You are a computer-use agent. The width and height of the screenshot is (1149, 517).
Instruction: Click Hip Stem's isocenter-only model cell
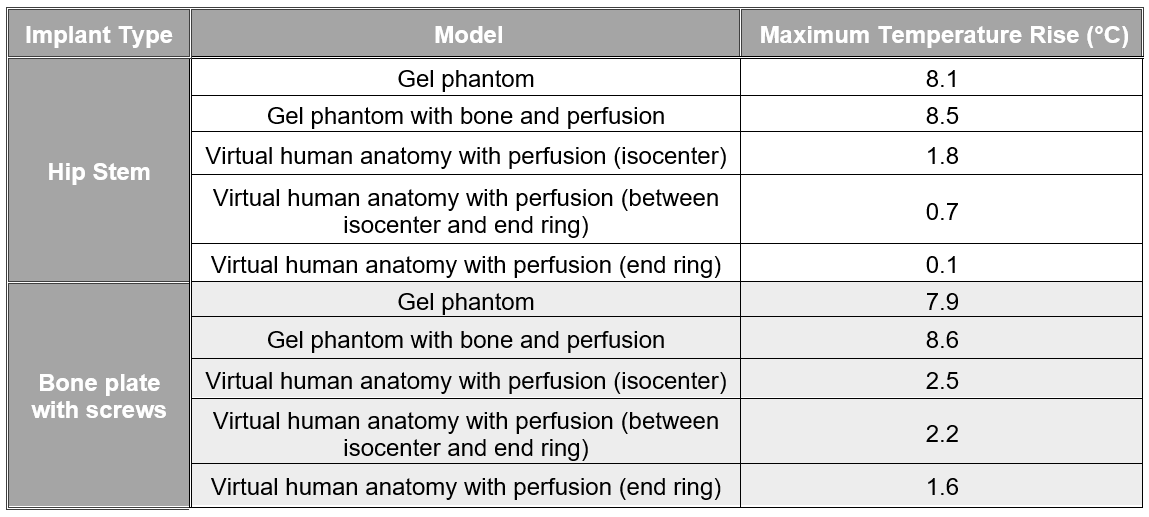[466, 156]
